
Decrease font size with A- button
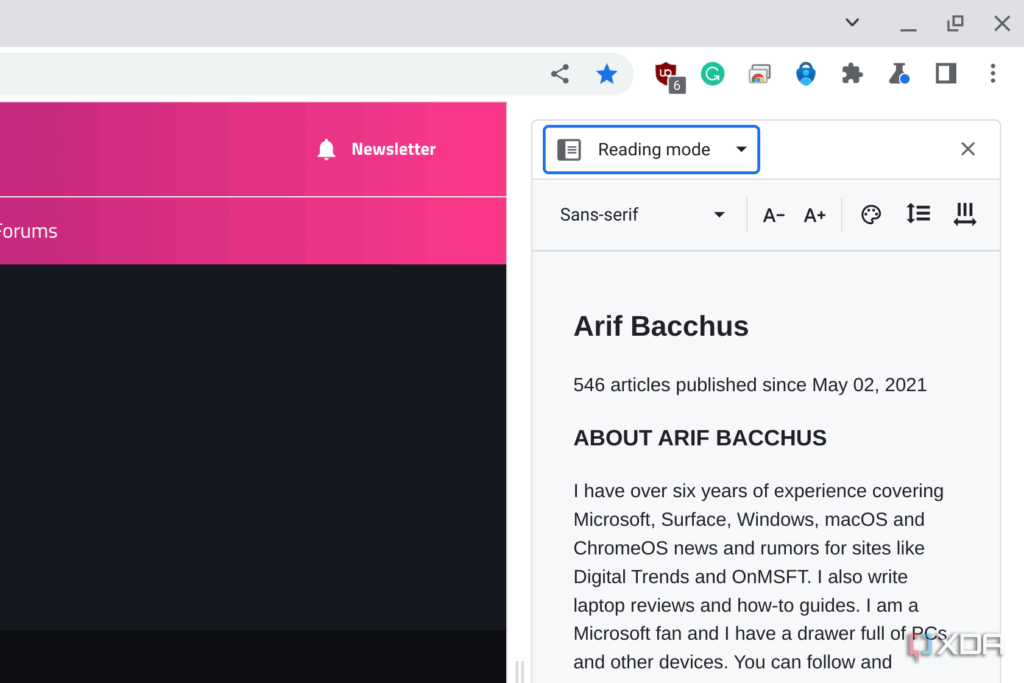point(773,215)
